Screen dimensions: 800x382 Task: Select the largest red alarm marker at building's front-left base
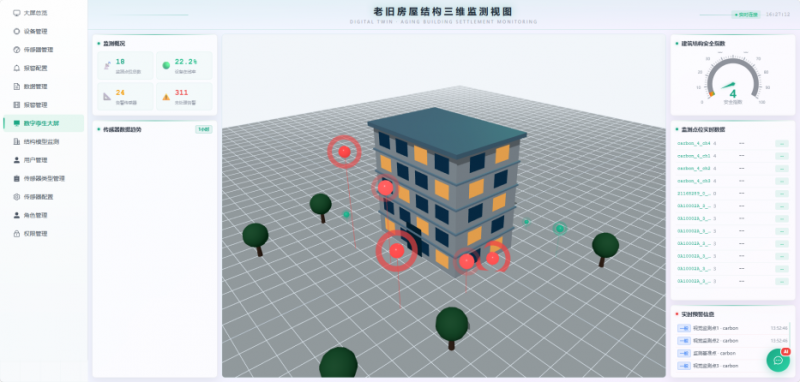[x=396, y=250]
